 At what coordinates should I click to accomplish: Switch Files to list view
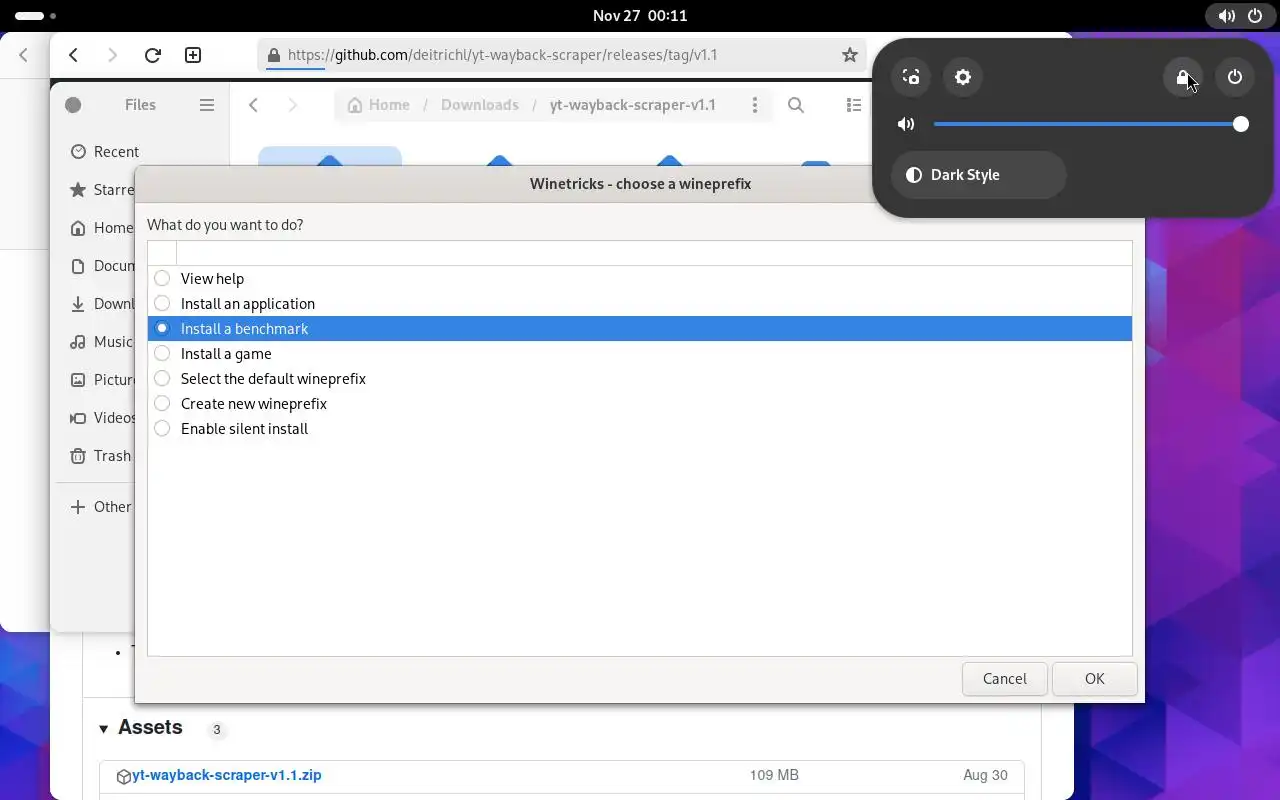pyautogui.click(x=853, y=105)
